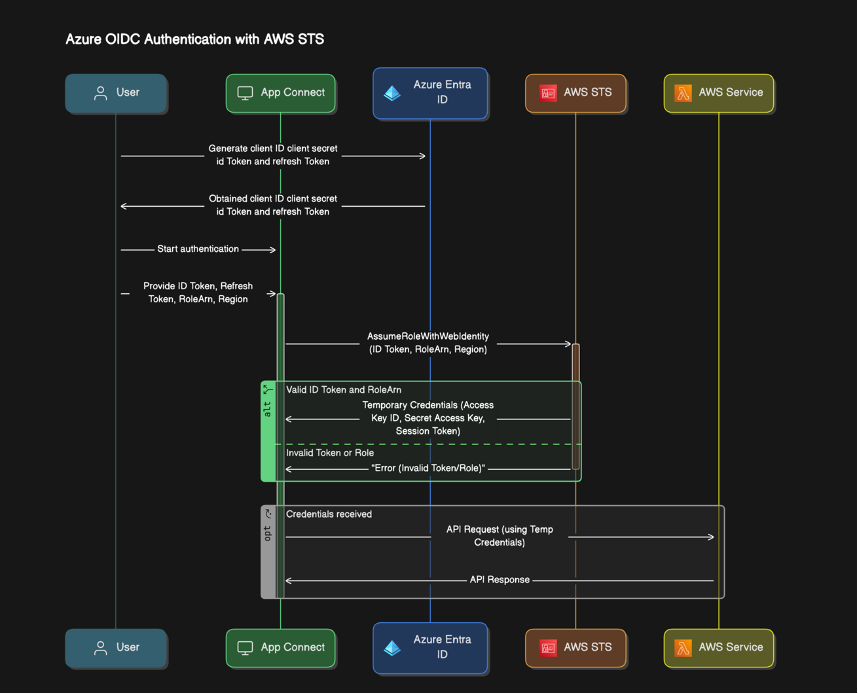This screenshot has height=694, width=858.
Task: Select the top User participant box
Action: click(116, 94)
